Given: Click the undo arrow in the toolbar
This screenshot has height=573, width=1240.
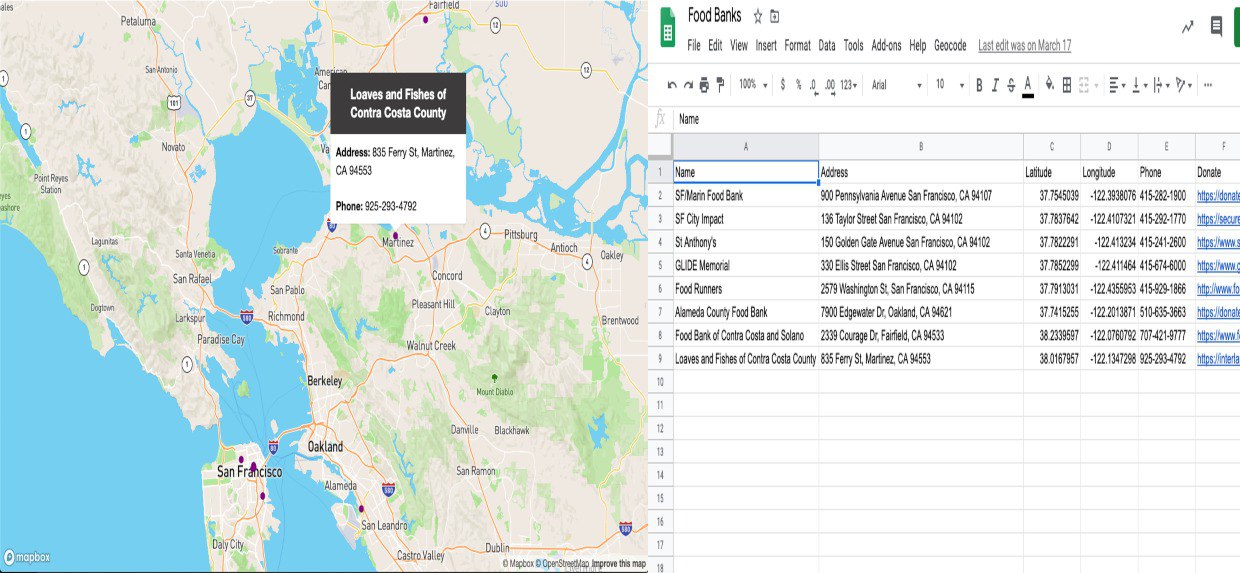Looking at the screenshot, I should [672, 85].
